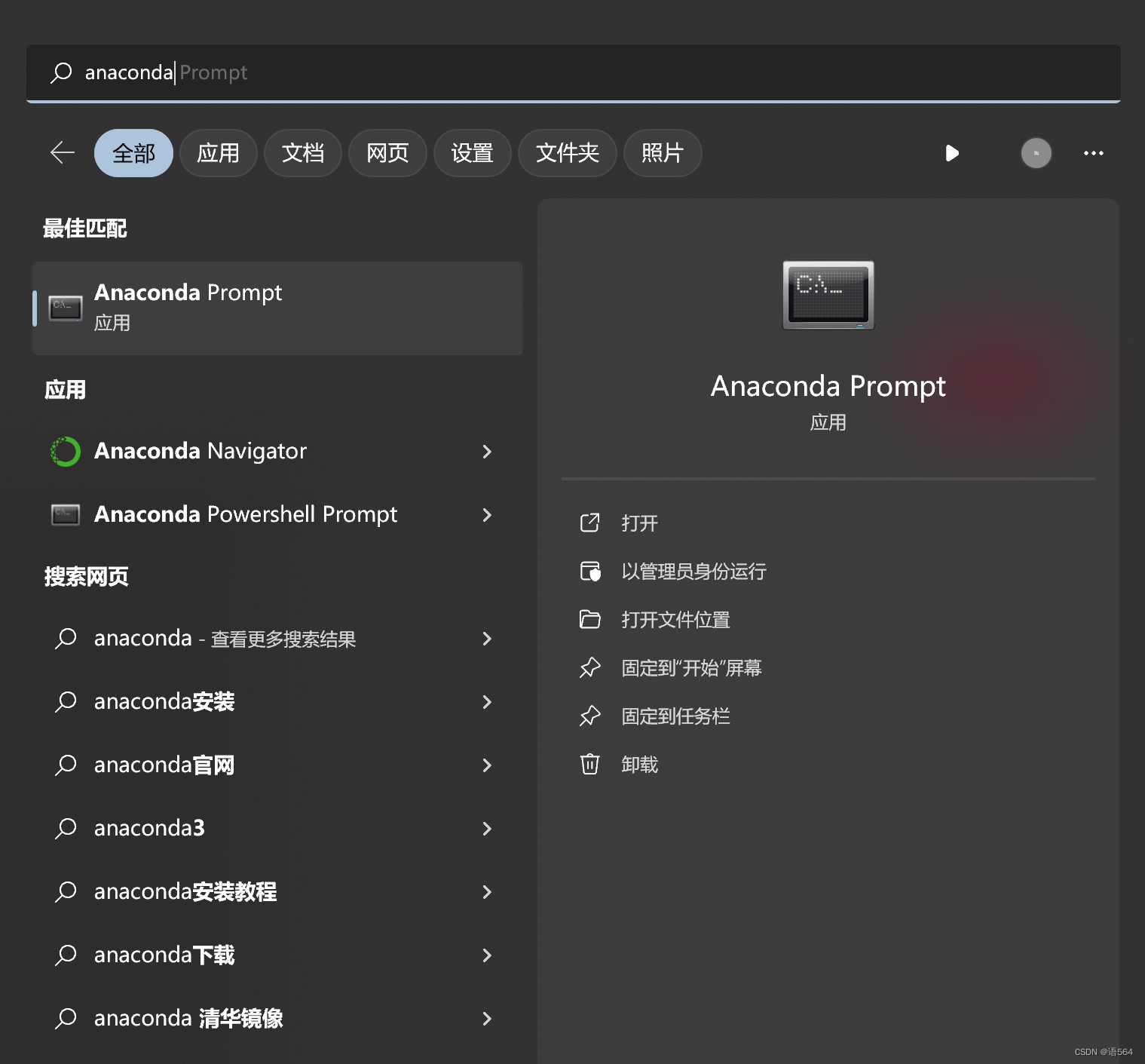1145x1064 pixels.
Task: Choose 固定到"开始"屏幕
Action: pos(691,667)
